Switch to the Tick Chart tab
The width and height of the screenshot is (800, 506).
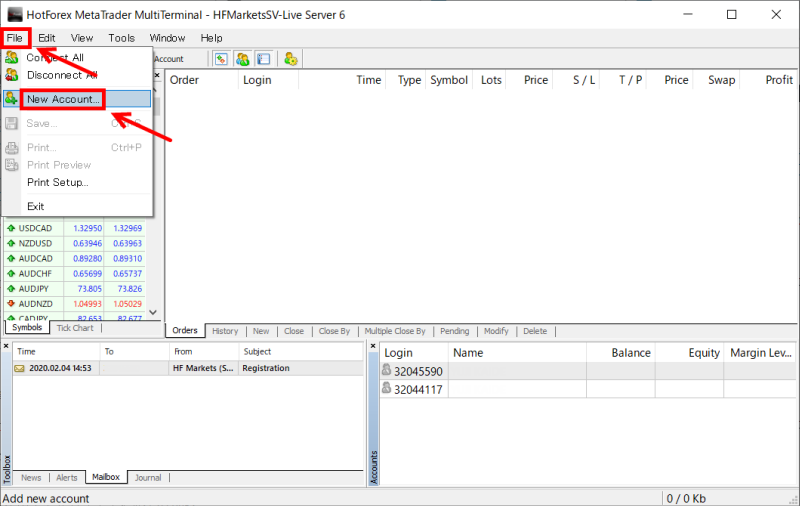74,328
